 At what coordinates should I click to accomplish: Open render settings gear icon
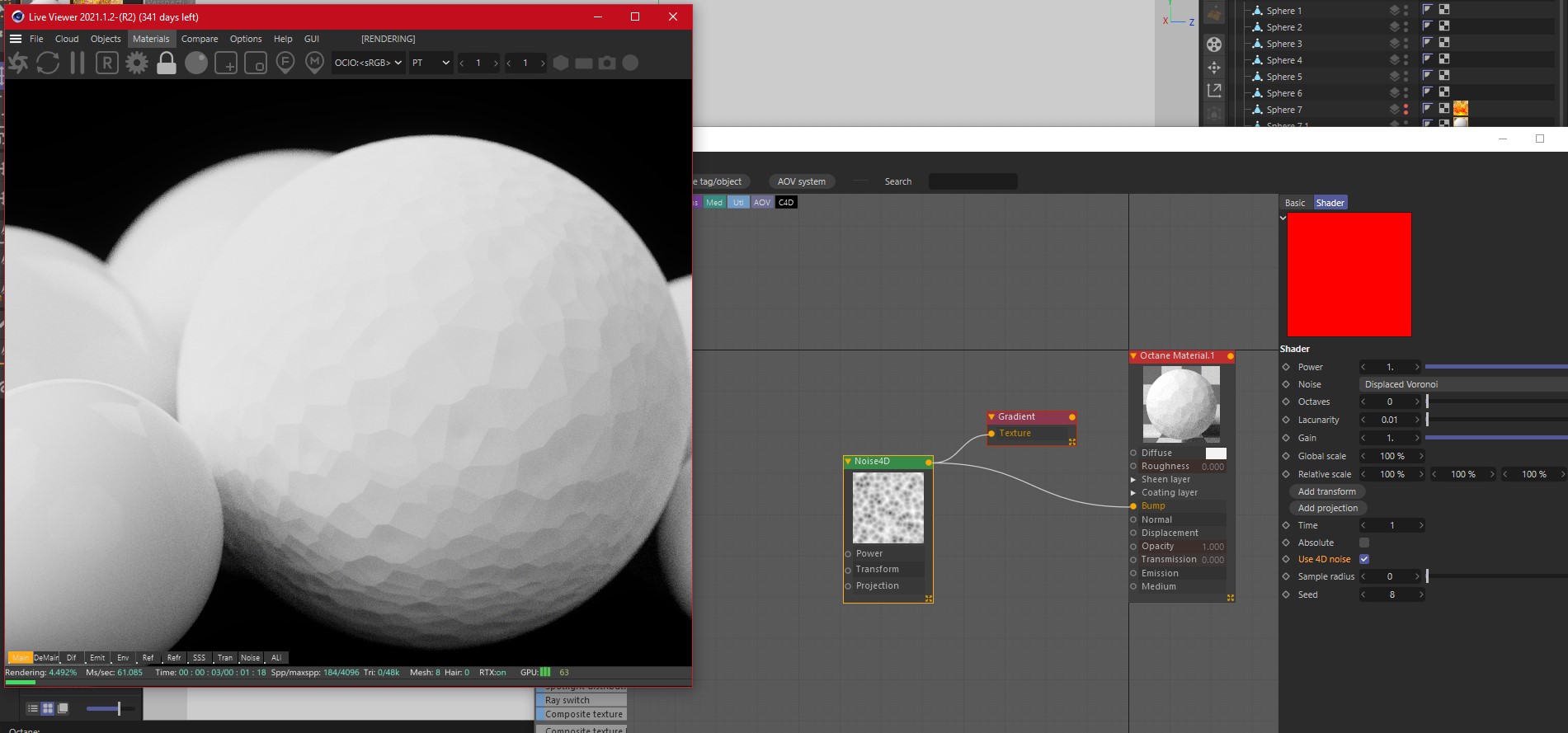[x=137, y=63]
